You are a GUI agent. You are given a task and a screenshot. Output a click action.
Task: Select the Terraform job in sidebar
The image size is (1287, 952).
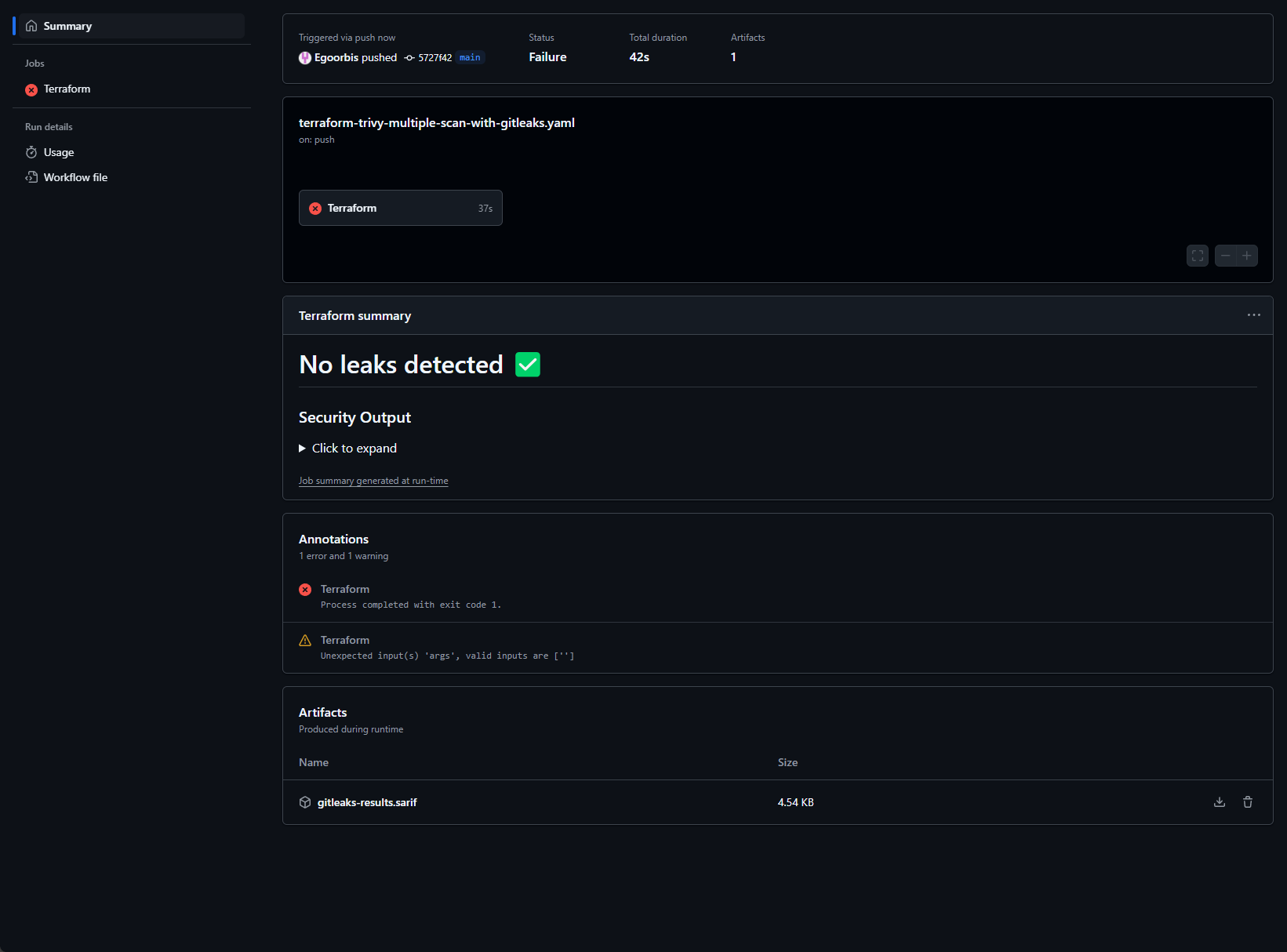[67, 89]
